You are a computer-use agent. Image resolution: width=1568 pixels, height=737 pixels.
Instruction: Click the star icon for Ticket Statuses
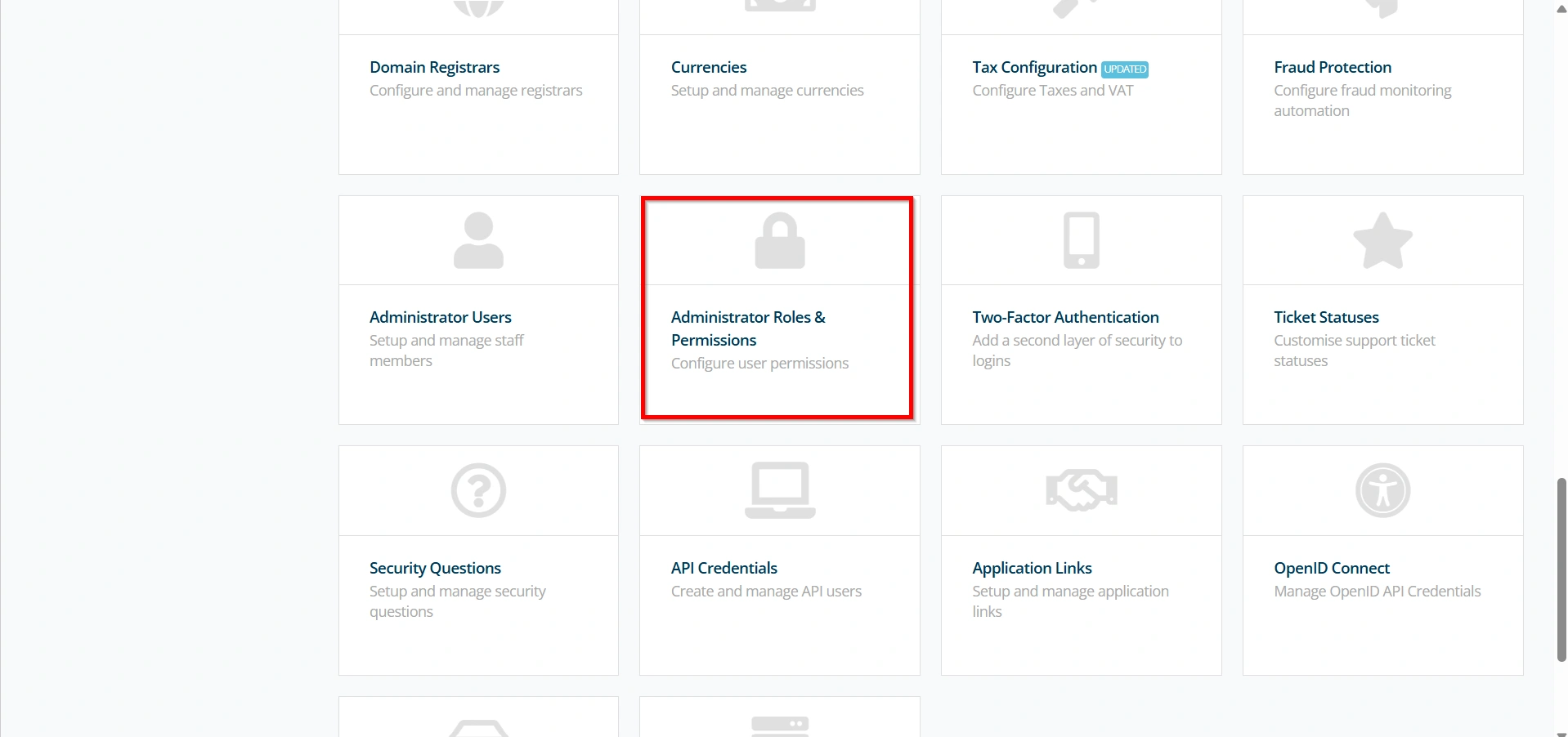click(1382, 240)
